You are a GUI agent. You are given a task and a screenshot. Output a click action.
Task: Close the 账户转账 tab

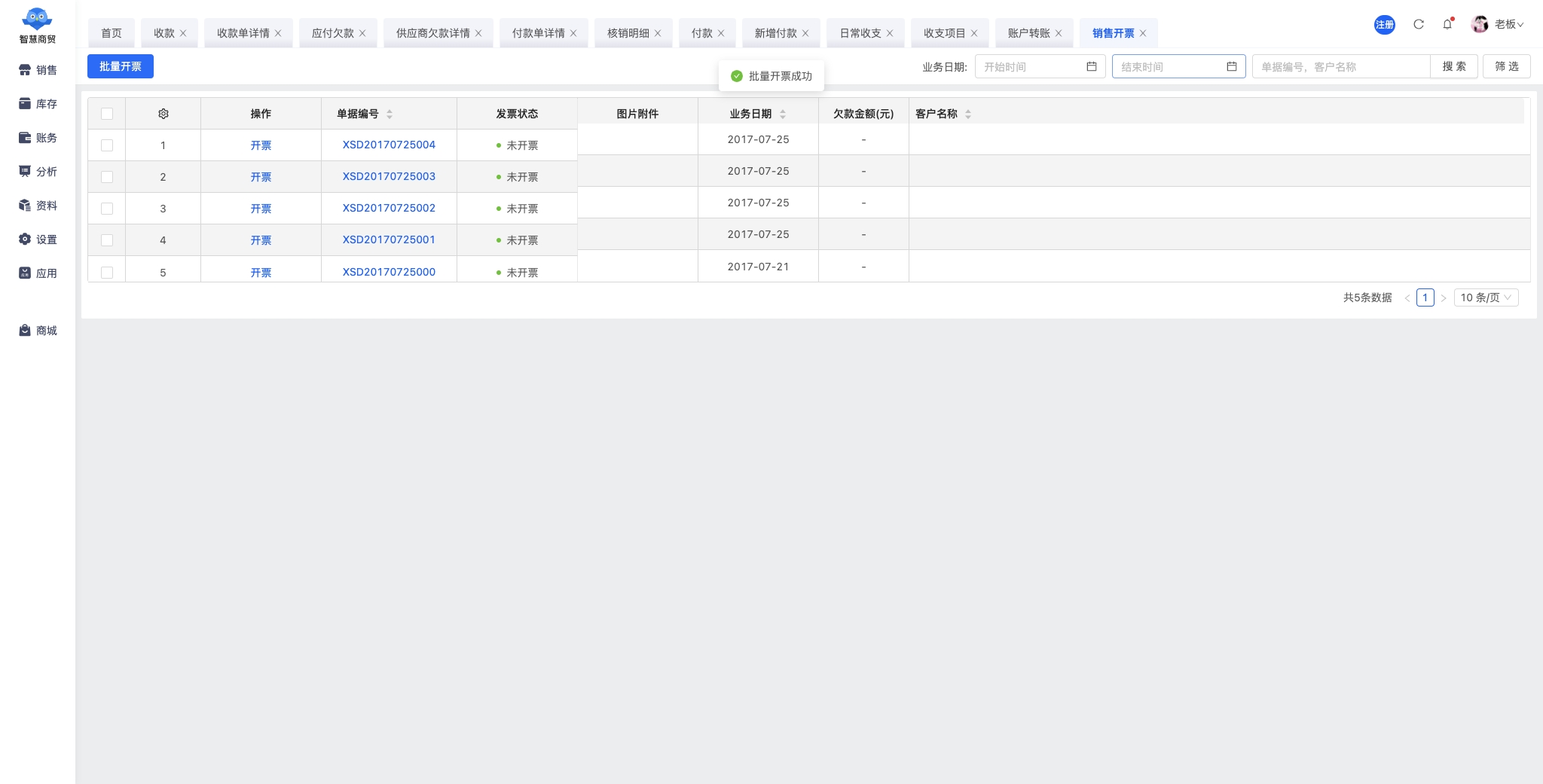[1059, 33]
